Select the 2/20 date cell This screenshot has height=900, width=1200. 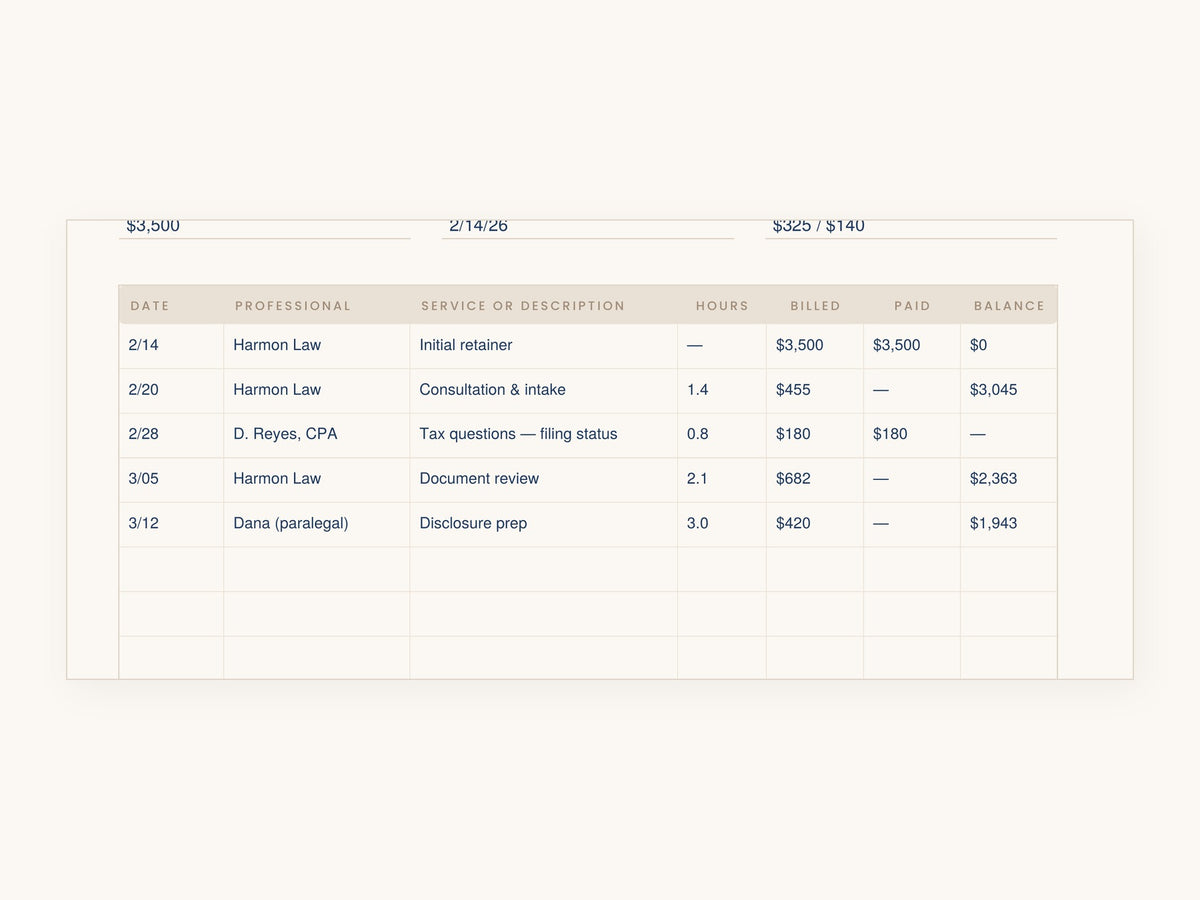pos(171,391)
